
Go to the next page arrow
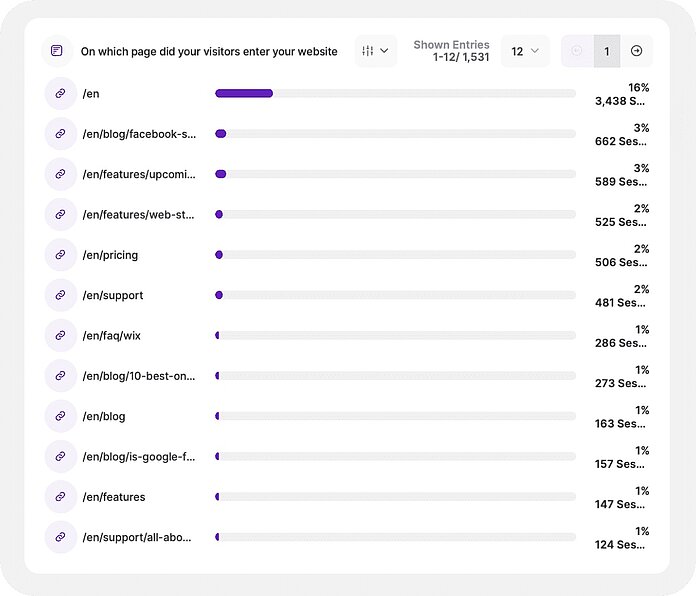636,51
